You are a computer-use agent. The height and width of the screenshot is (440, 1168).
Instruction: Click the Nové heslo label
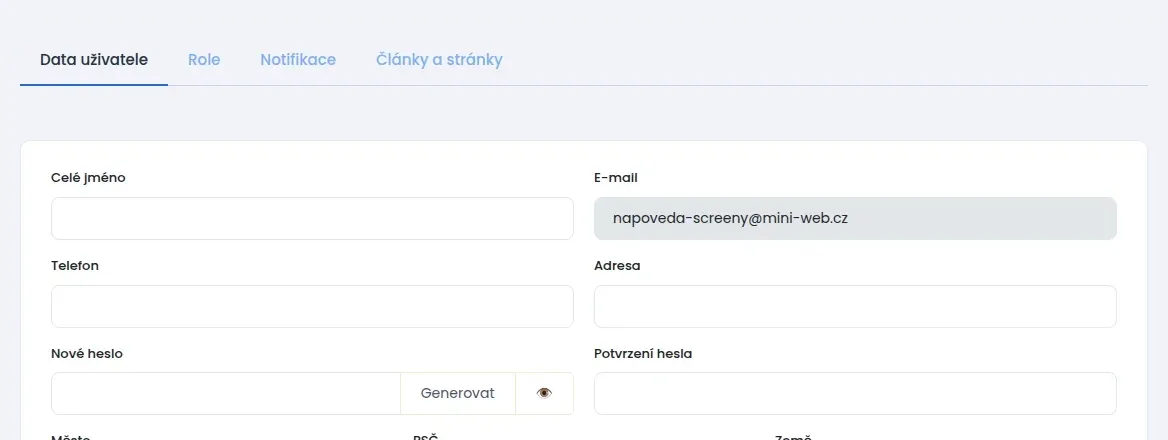point(87,354)
